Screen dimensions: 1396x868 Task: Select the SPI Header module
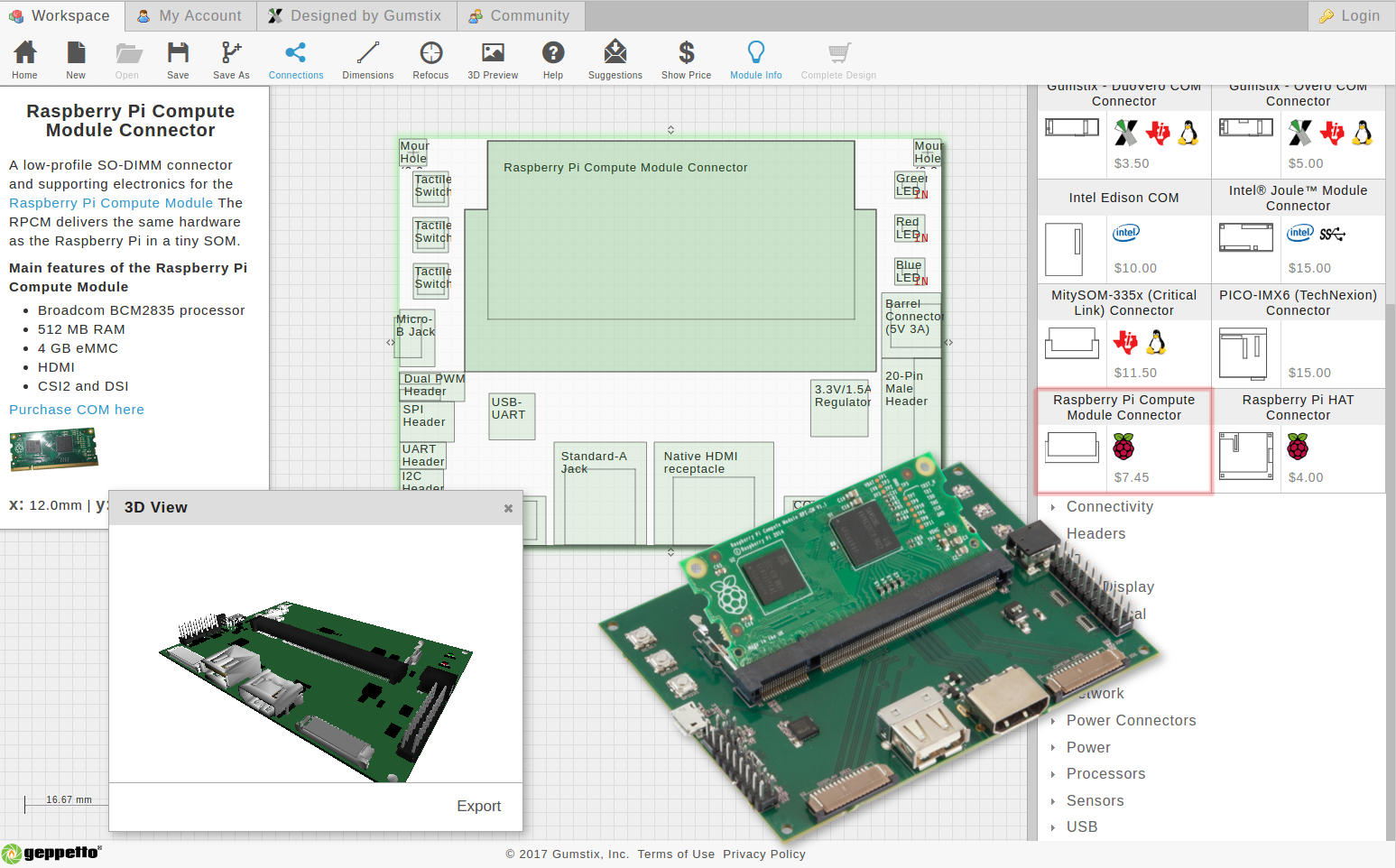(x=427, y=422)
